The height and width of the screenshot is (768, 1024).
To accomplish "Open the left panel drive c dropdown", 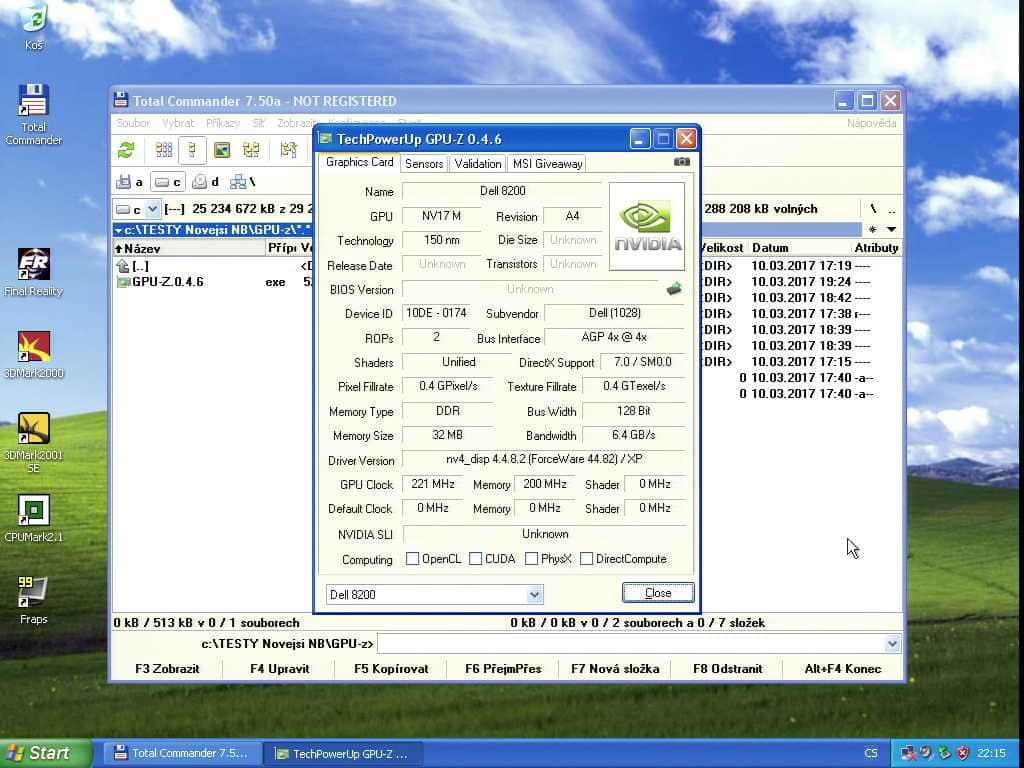I will pos(152,209).
